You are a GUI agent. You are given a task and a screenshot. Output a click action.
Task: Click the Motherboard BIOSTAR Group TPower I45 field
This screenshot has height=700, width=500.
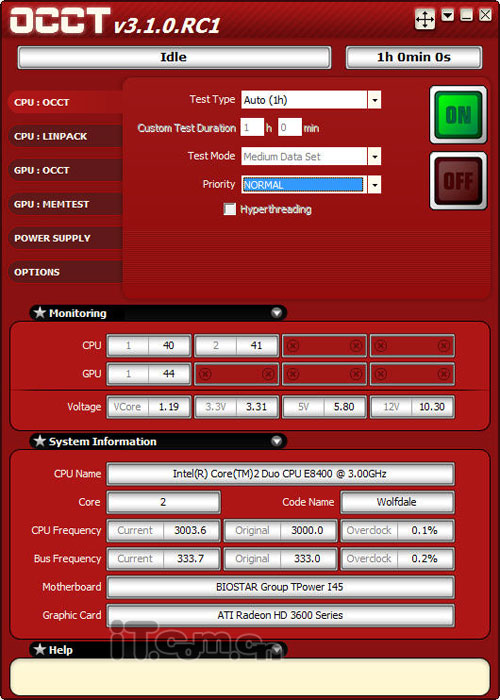click(280, 587)
